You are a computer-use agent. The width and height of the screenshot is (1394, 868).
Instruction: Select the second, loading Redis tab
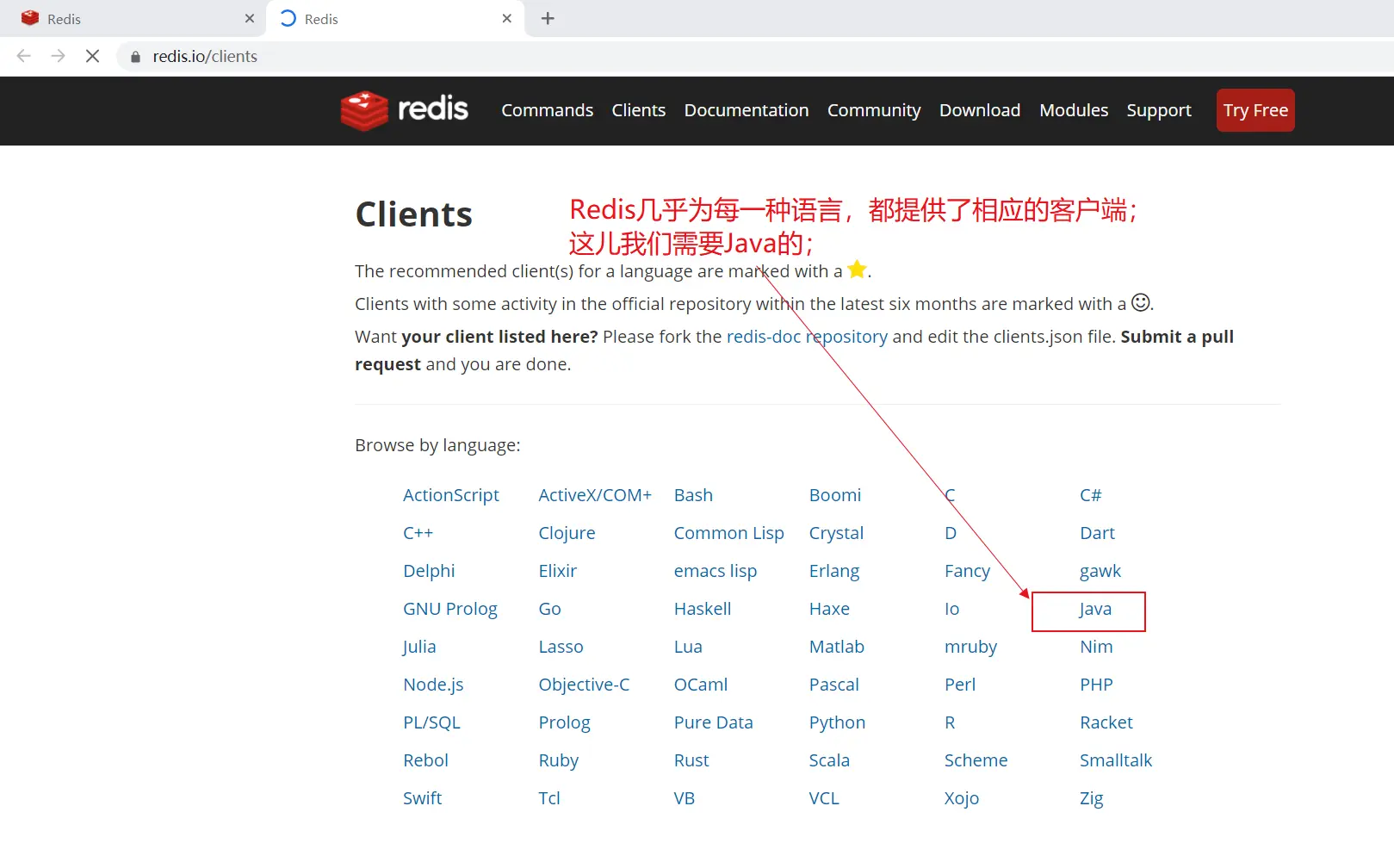(396, 19)
